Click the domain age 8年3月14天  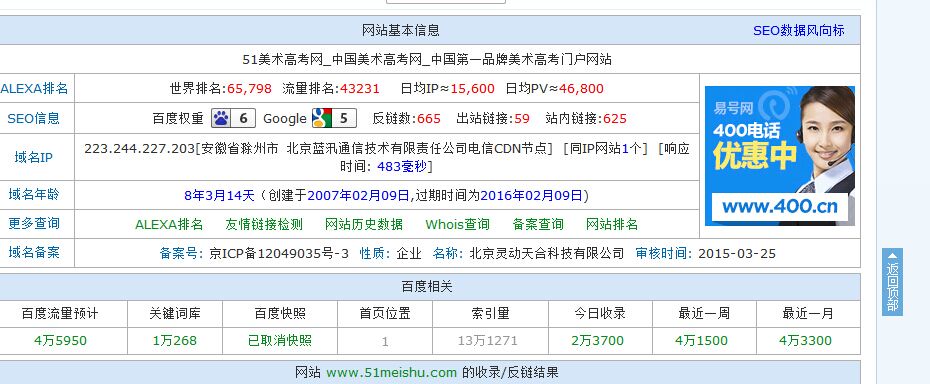click(219, 195)
